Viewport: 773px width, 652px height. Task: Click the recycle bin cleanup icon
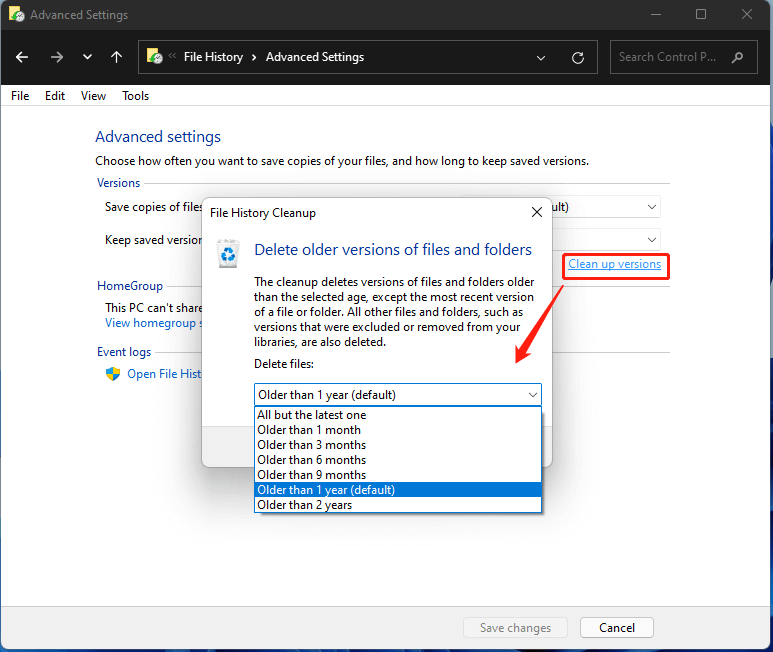[x=228, y=253]
